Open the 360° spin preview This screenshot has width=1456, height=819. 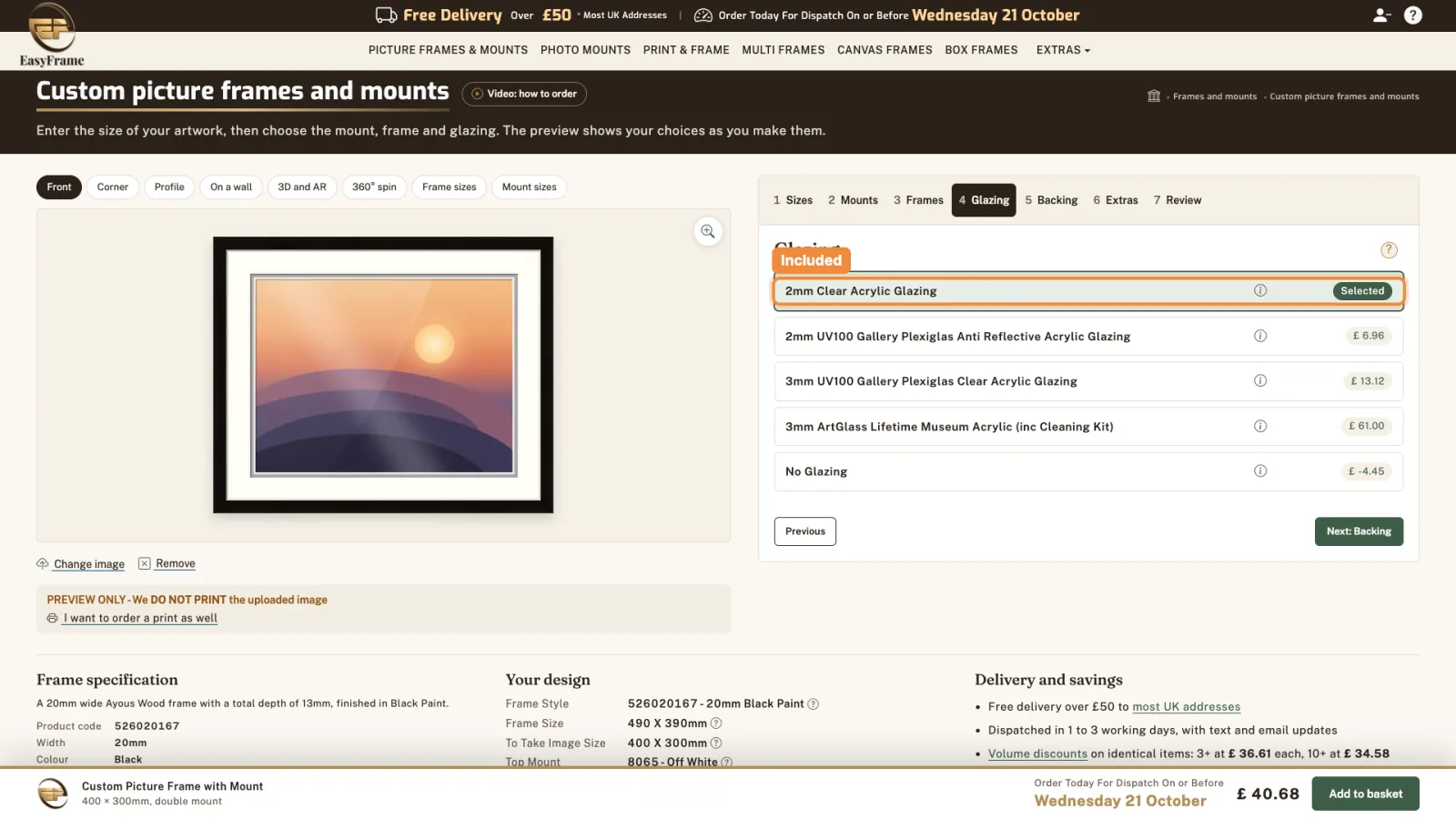click(374, 187)
